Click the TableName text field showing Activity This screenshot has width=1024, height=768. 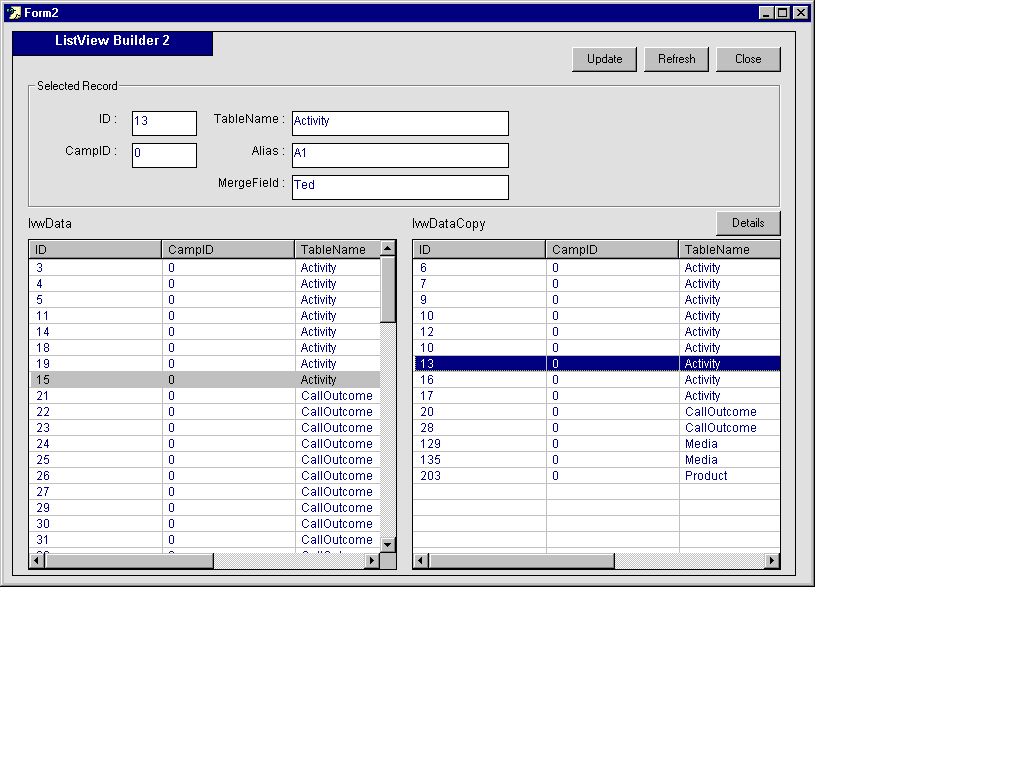point(400,123)
